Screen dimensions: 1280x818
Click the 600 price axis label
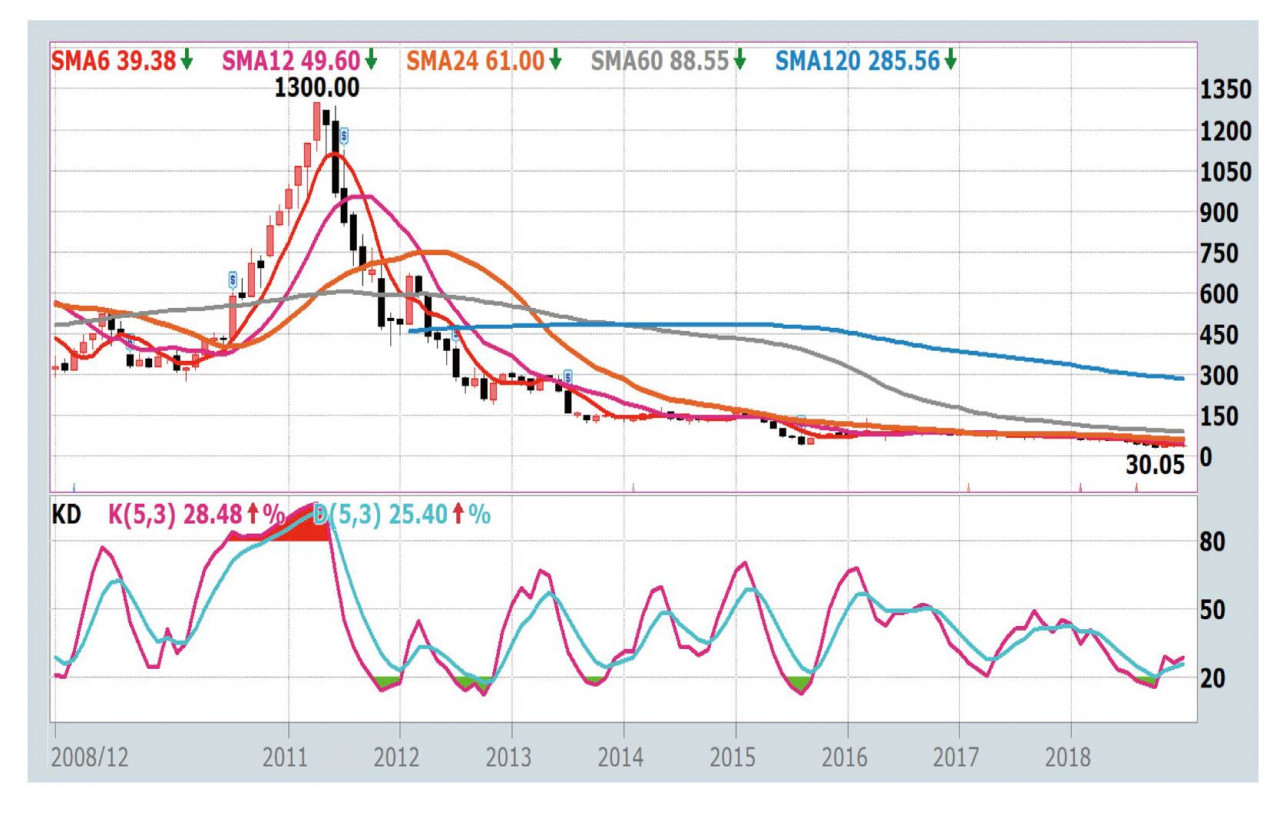click(1219, 294)
